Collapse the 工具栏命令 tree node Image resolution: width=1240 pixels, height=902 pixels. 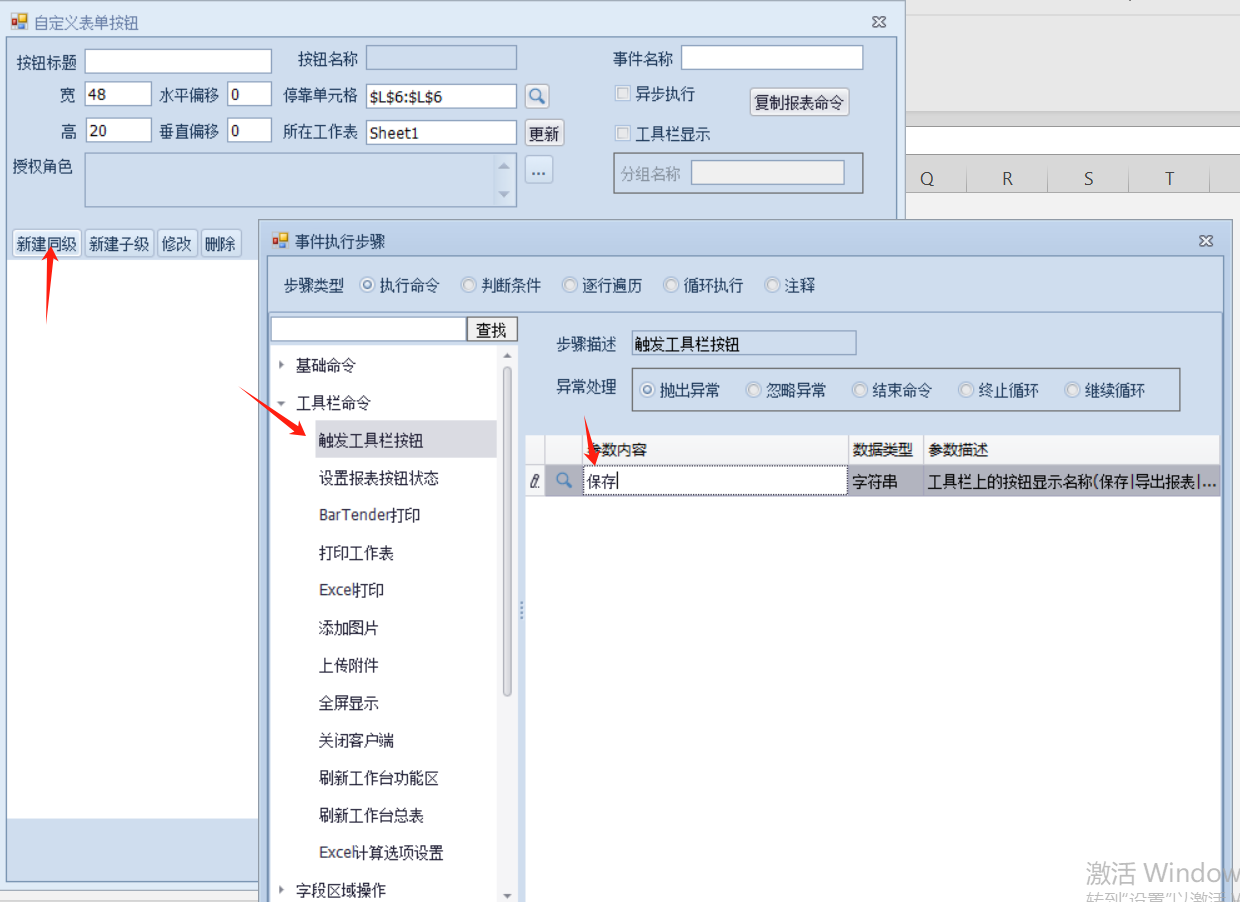pos(282,403)
